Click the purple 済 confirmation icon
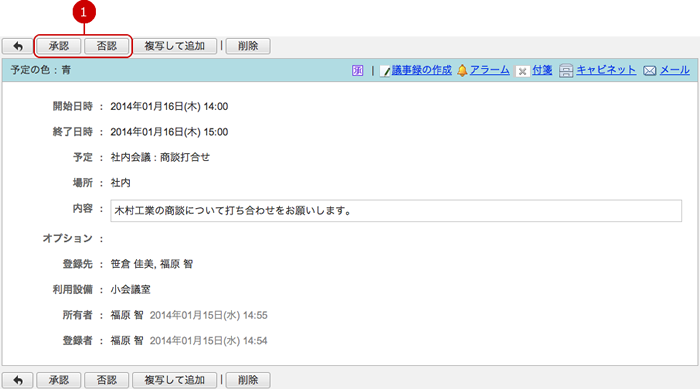Viewport: 700px width, 389px height. coord(357,71)
